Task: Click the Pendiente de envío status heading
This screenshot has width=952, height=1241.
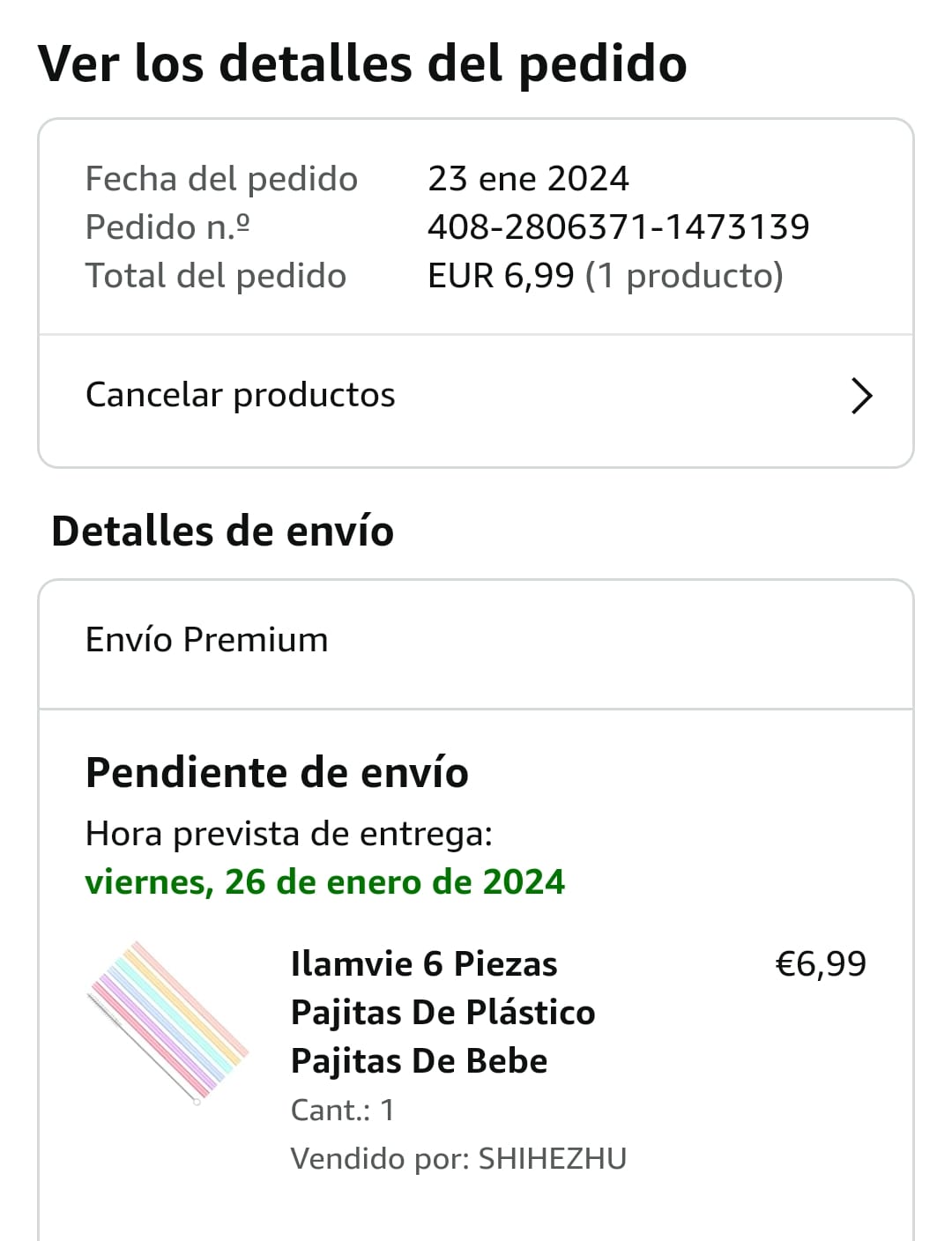Action: [277, 773]
